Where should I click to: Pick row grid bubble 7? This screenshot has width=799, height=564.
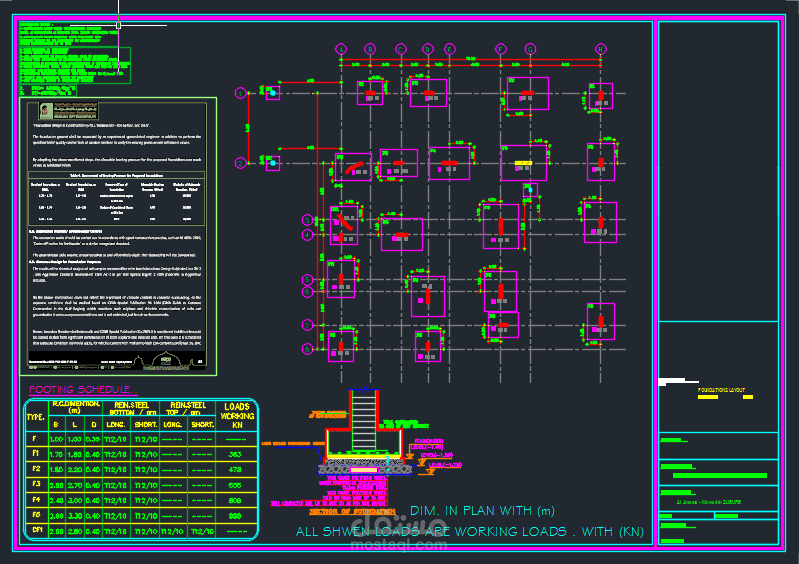307,325
